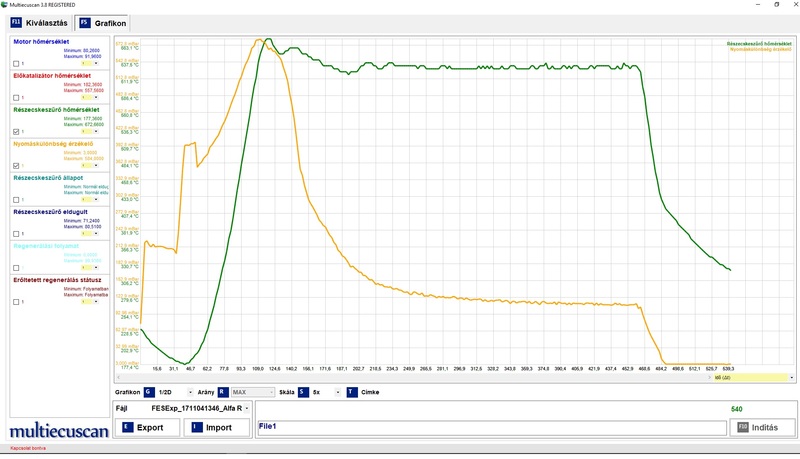
Task: Click the G key icon next to Grafikon
Action: tap(149, 393)
